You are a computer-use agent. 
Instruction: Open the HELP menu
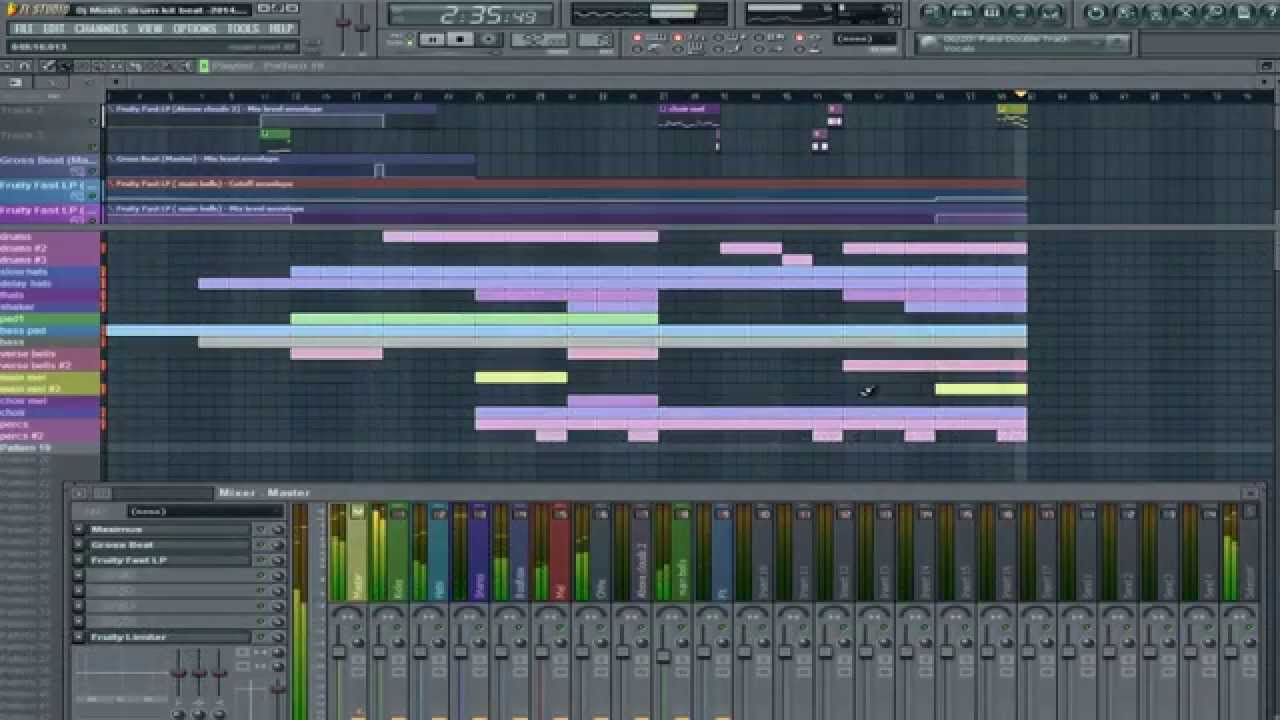pyautogui.click(x=281, y=28)
